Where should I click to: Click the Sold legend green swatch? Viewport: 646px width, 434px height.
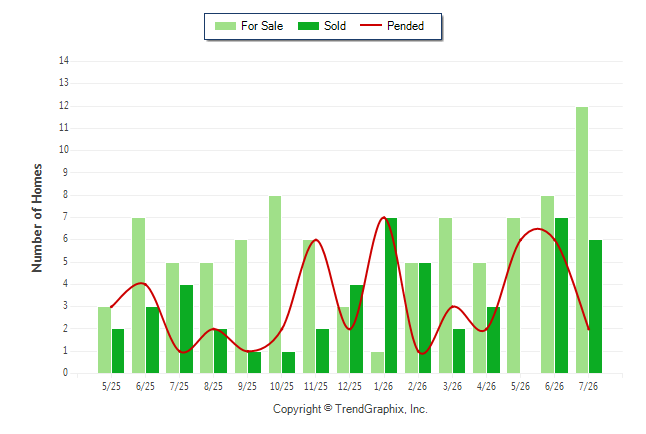pos(309,26)
